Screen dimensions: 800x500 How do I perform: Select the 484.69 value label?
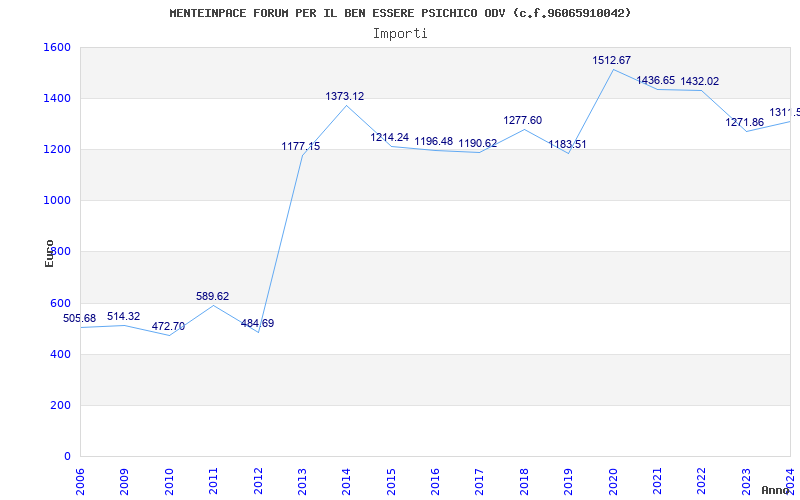[x=257, y=323]
